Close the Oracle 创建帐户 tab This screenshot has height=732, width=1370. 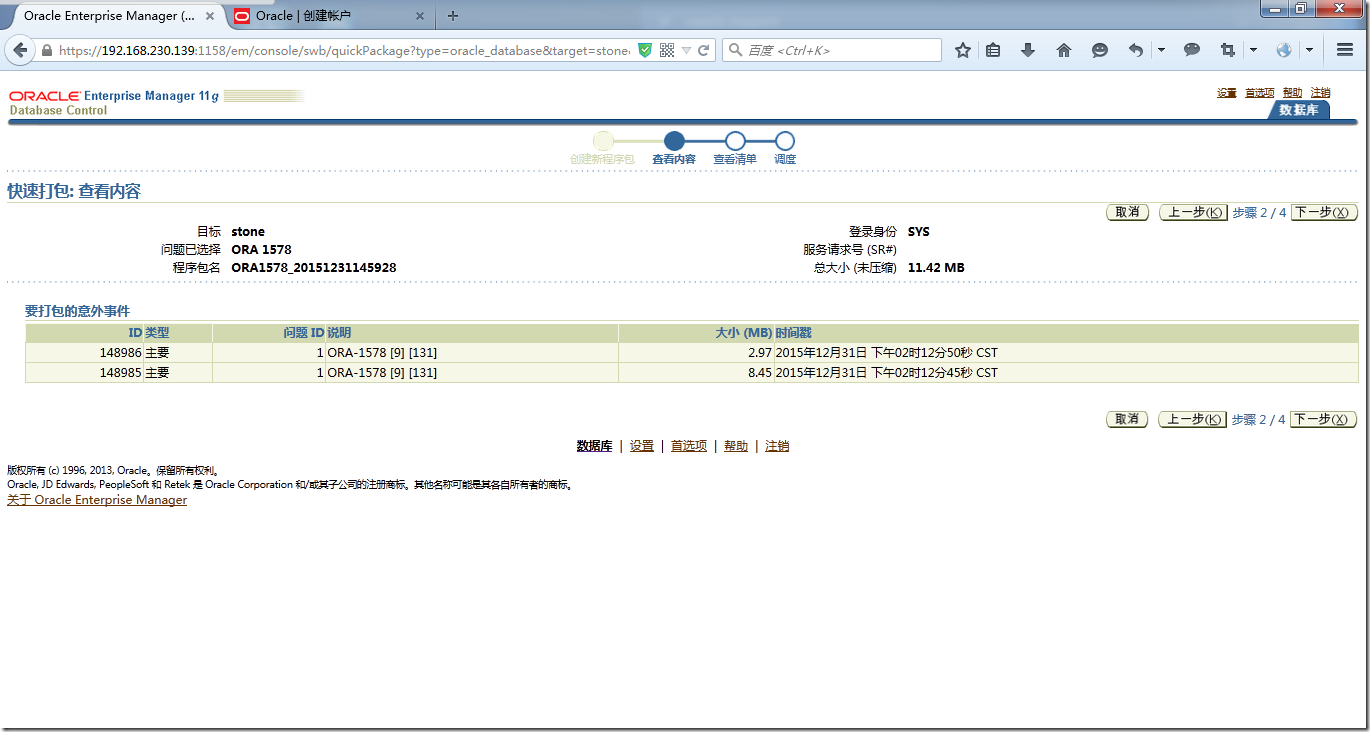point(420,16)
